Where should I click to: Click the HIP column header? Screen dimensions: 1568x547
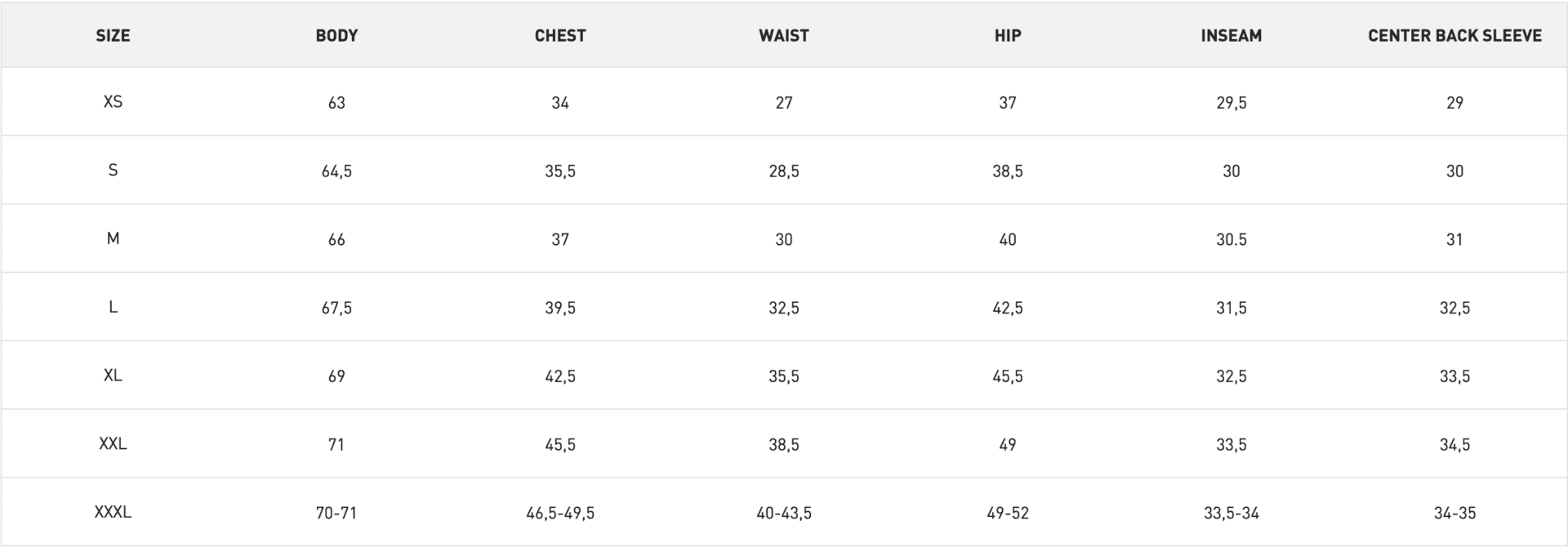[1008, 35]
